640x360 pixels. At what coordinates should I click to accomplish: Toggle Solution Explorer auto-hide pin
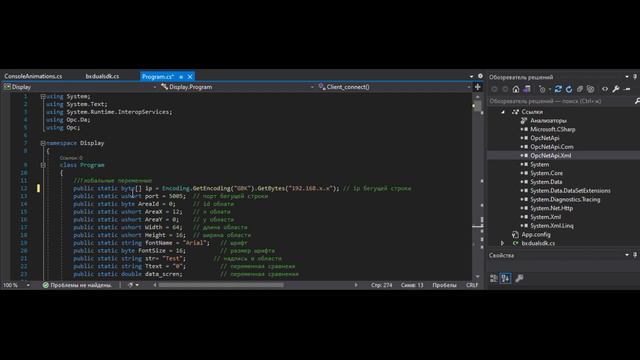(x=635, y=77)
